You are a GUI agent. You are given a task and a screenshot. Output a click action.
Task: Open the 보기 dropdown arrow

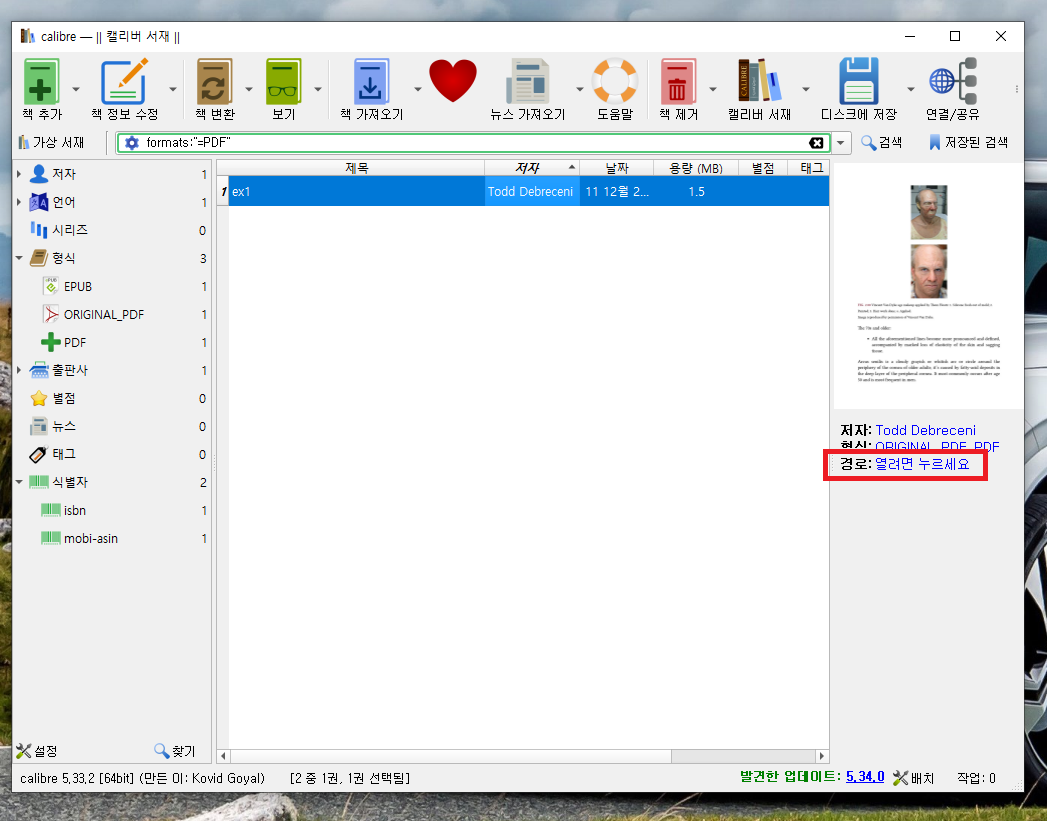318,89
